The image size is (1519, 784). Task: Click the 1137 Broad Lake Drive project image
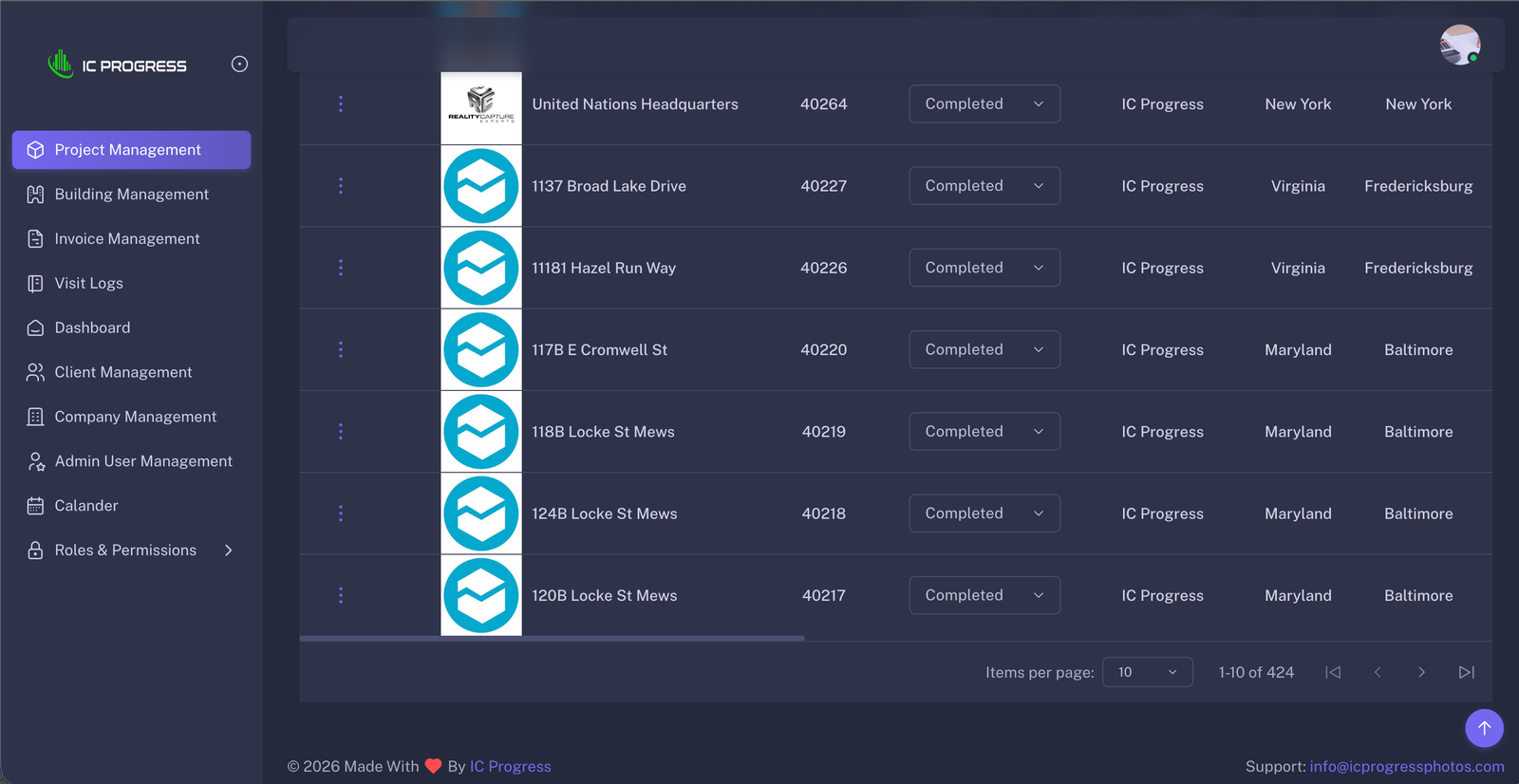481,186
